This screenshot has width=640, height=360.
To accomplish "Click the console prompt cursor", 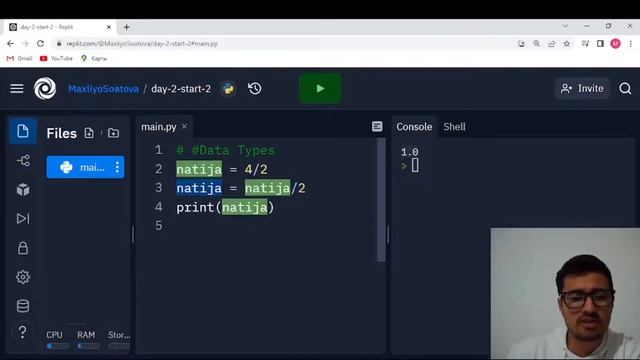I will pos(415,165).
